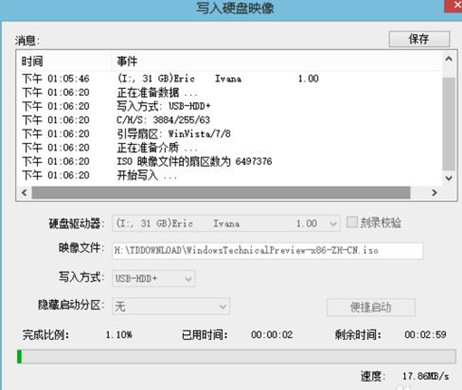The width and height of the screenshot is (462, 390).
Task: Click the write progress bar
Action: coord(236,356)
